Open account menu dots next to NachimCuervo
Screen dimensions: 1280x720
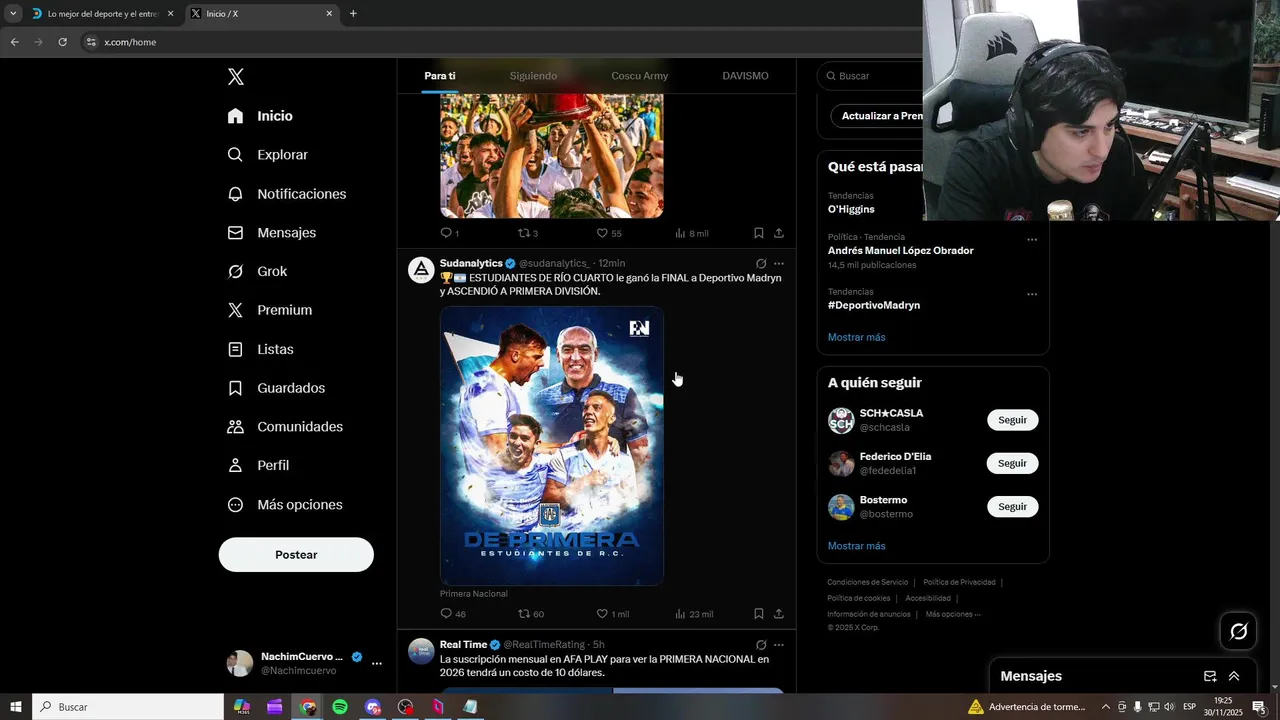[377, 663]
